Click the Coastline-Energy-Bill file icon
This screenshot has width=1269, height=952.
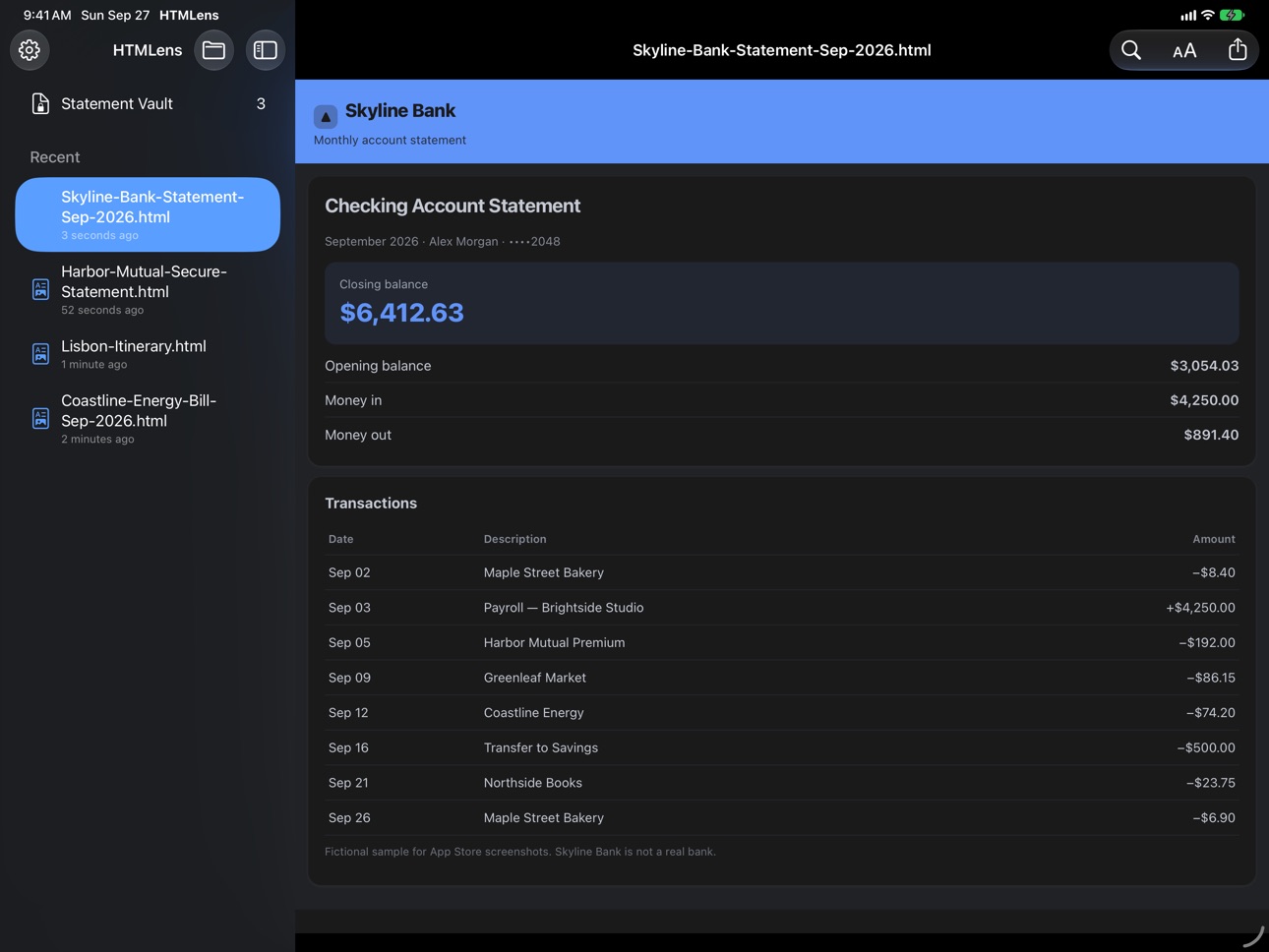(x=40, y=419)
